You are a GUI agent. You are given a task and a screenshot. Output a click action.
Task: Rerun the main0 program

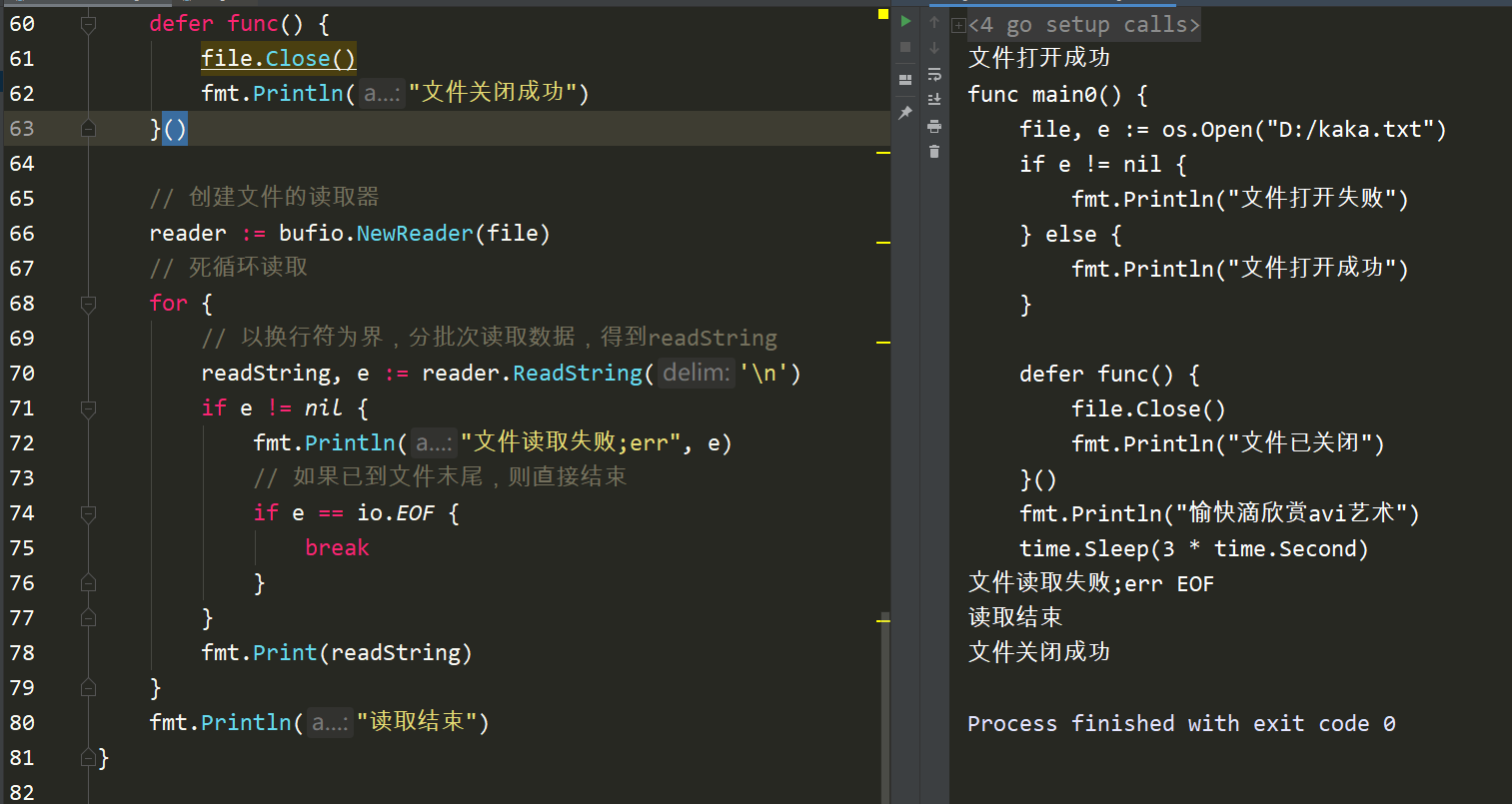(x=905, y=21)
